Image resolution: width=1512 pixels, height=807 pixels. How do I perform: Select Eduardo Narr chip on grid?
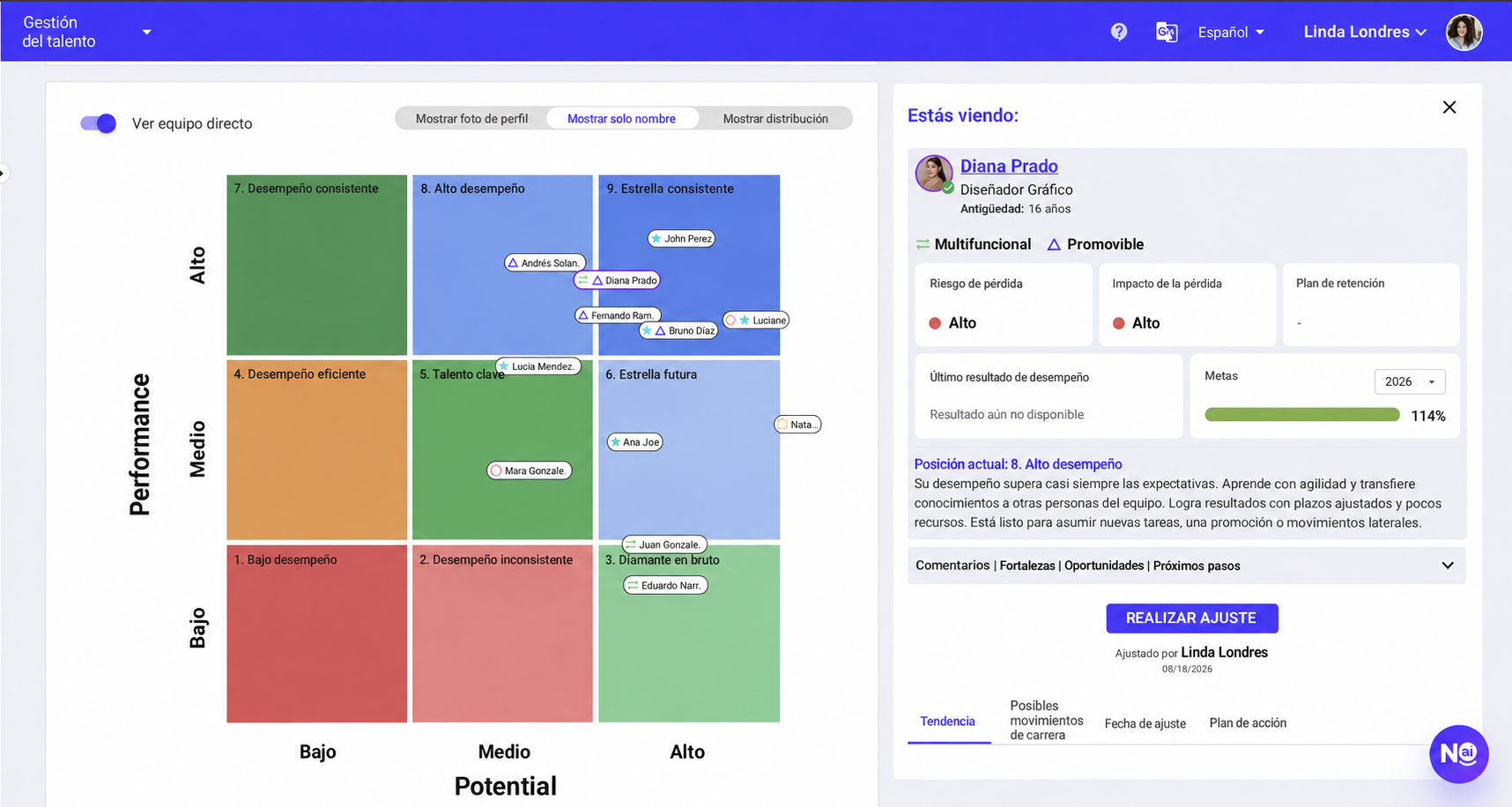[x=665, y=585]
